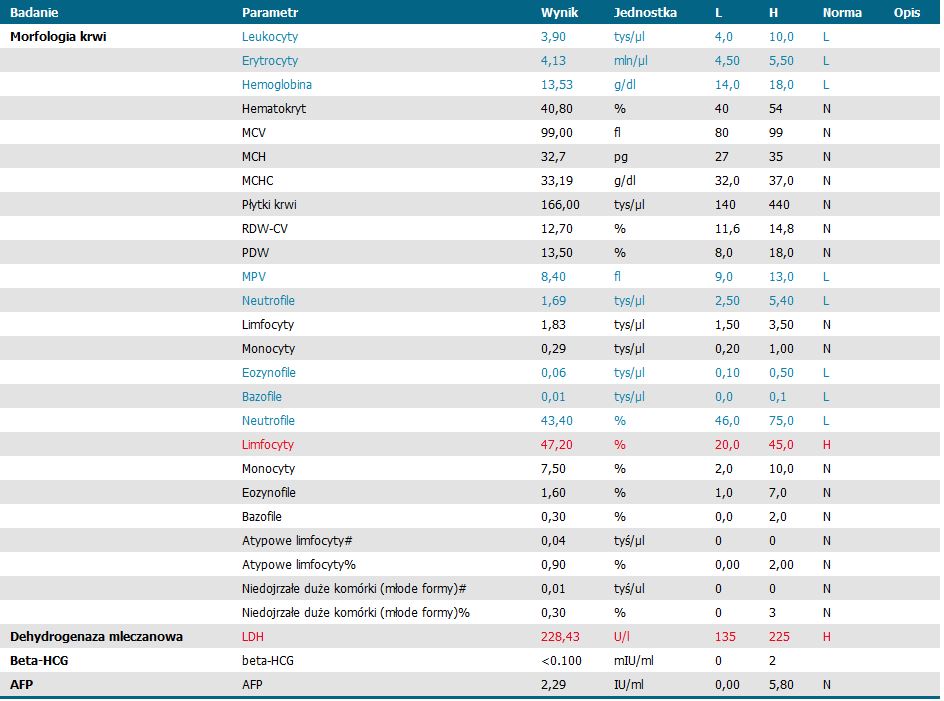Click the Wynik column header
The width and height of the screenshot is (944, 701).
point(559,13)
